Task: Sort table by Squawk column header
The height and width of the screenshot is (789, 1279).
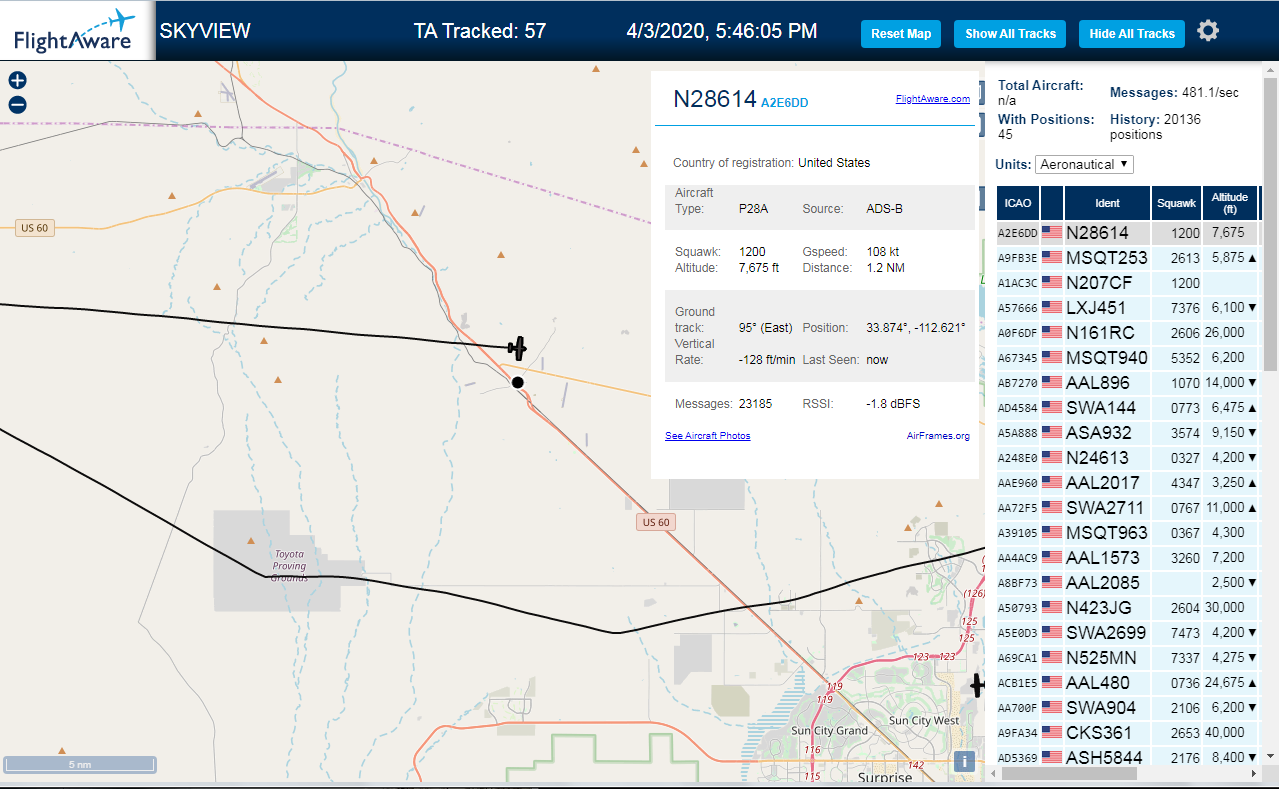Action: coord(1176,203)
